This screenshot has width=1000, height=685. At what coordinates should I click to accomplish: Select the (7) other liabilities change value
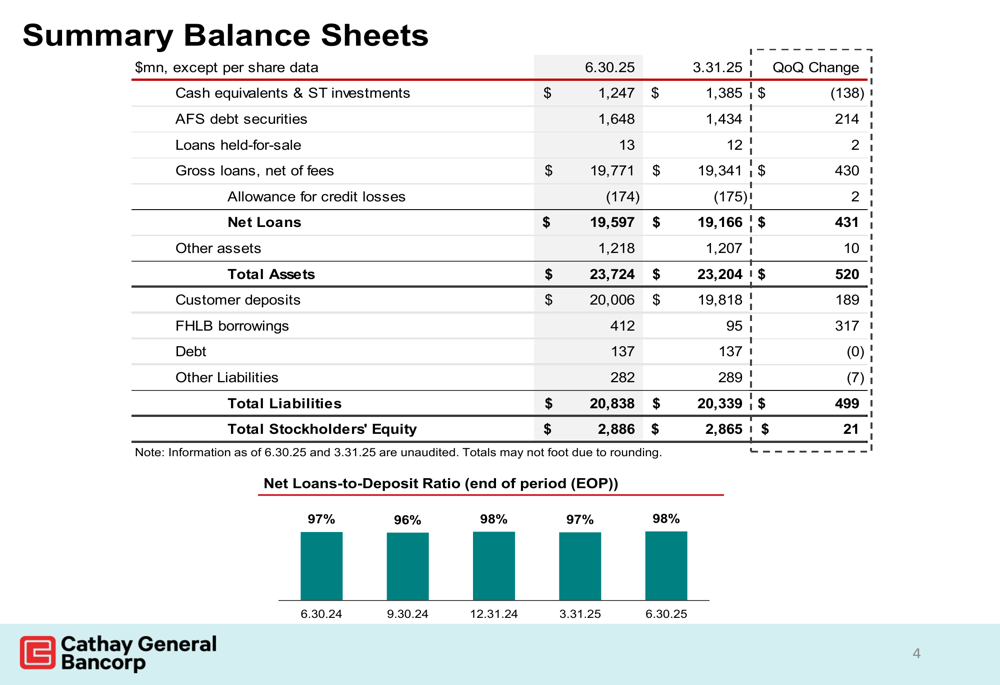(855, 378)
